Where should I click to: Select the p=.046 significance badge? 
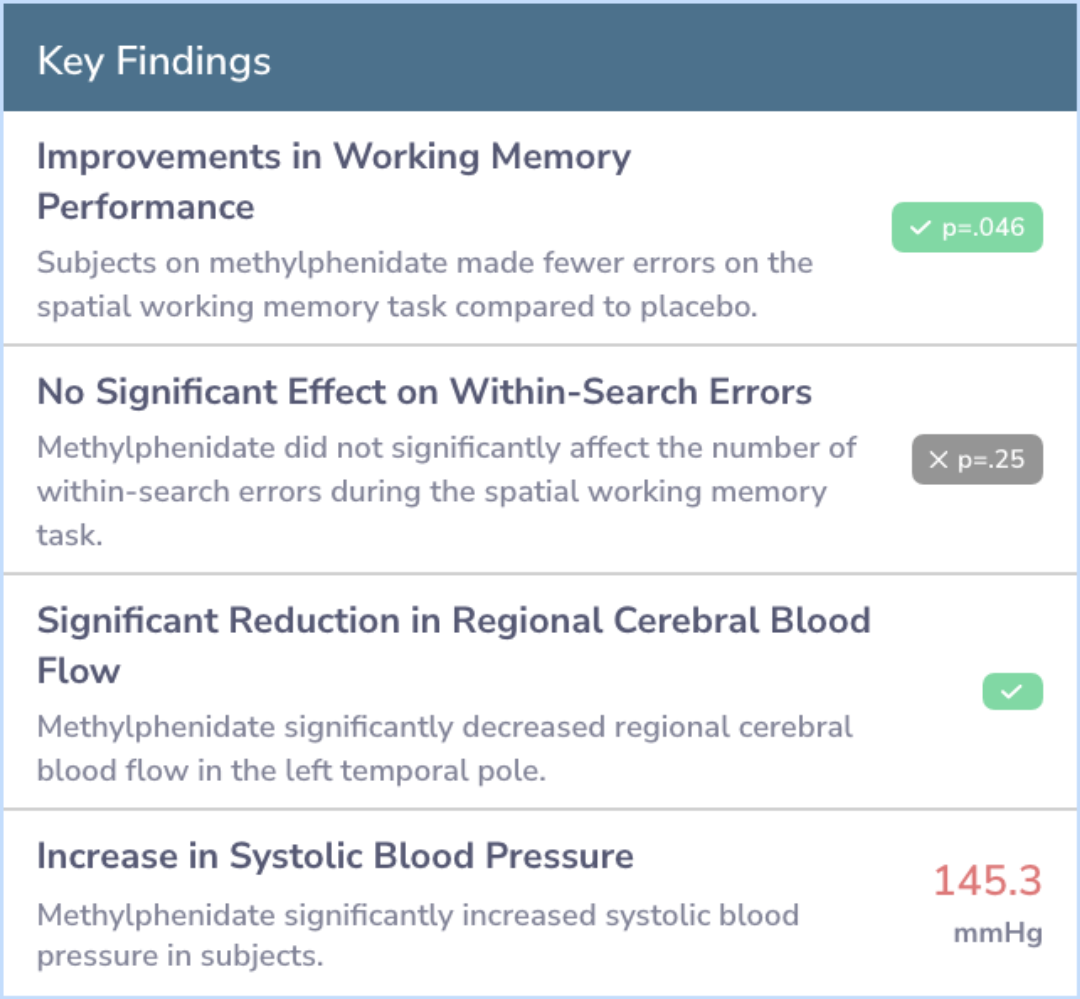click(967, 227)
